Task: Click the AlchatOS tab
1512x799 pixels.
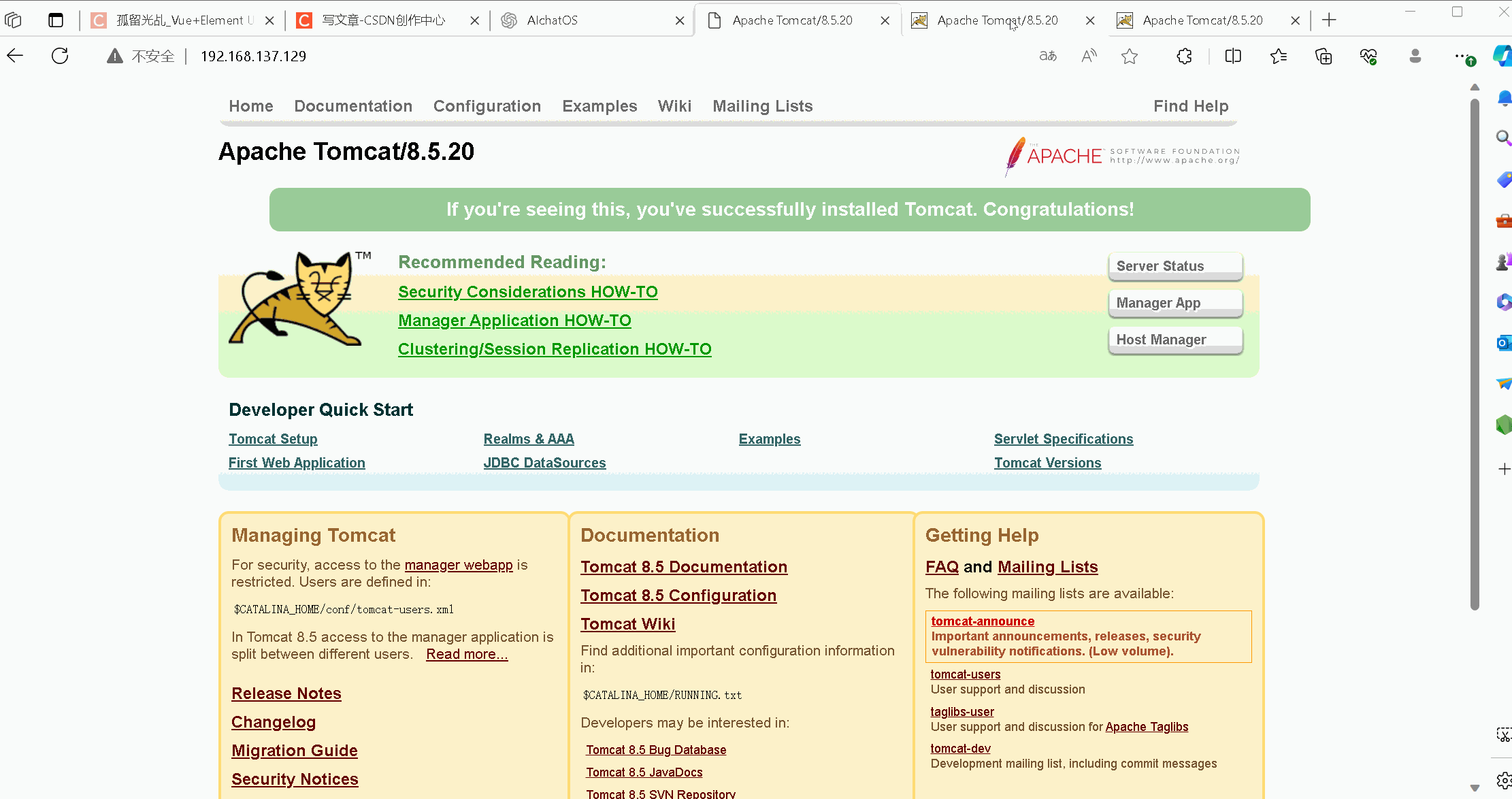Action: pos(593,20)
